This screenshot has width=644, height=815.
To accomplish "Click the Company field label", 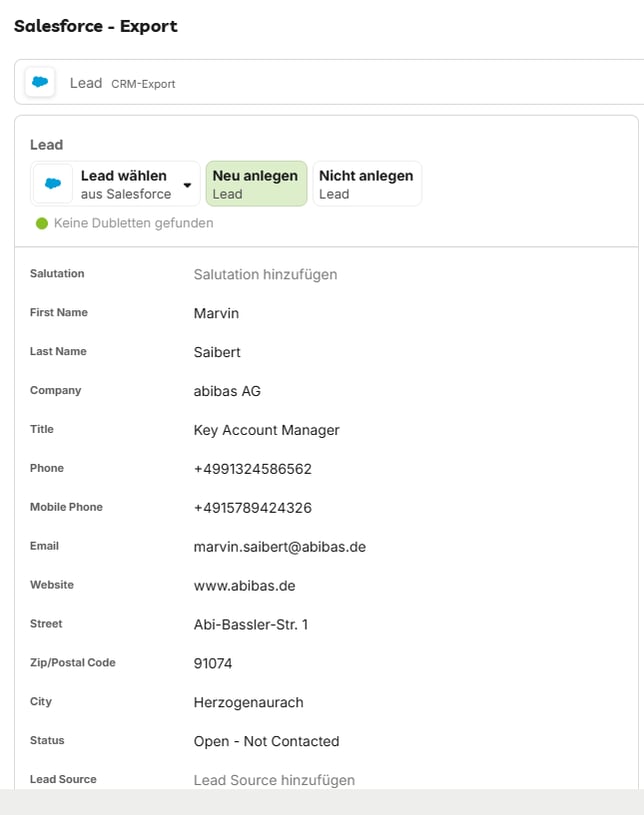I will 56,390.
